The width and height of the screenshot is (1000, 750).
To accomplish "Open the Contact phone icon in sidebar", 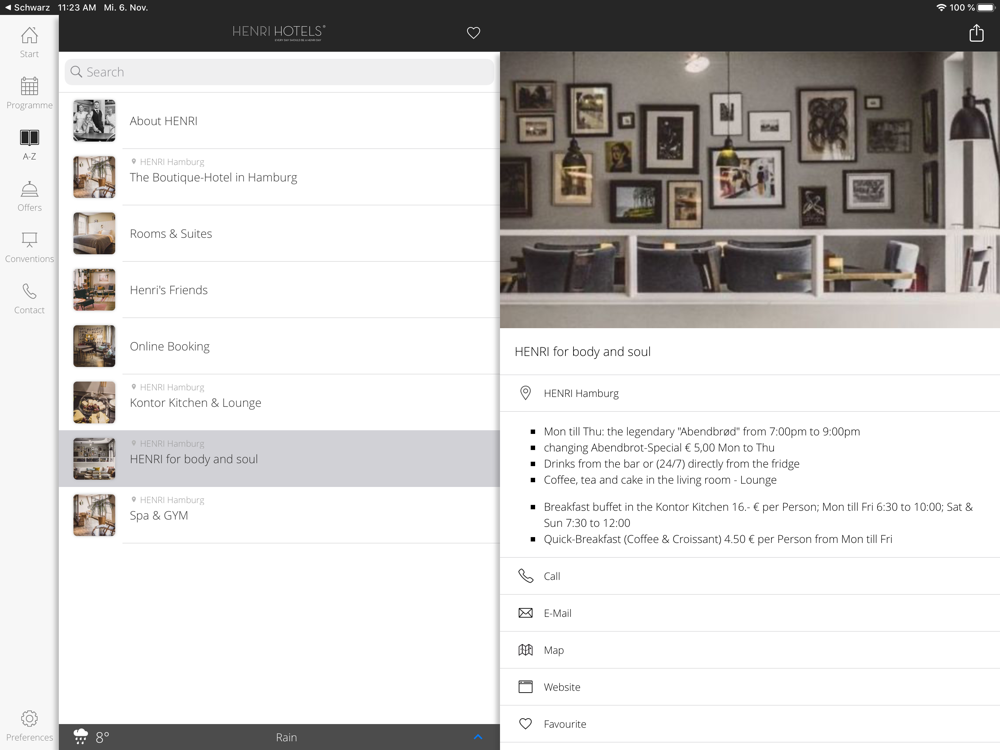I will [x=29, y=291].
